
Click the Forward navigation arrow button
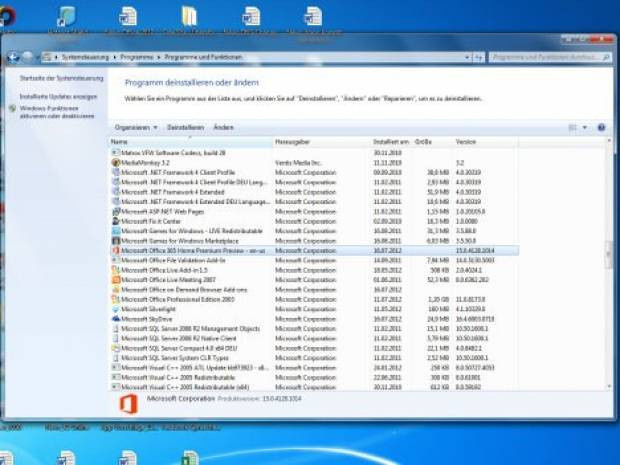(x=28, y=57)
